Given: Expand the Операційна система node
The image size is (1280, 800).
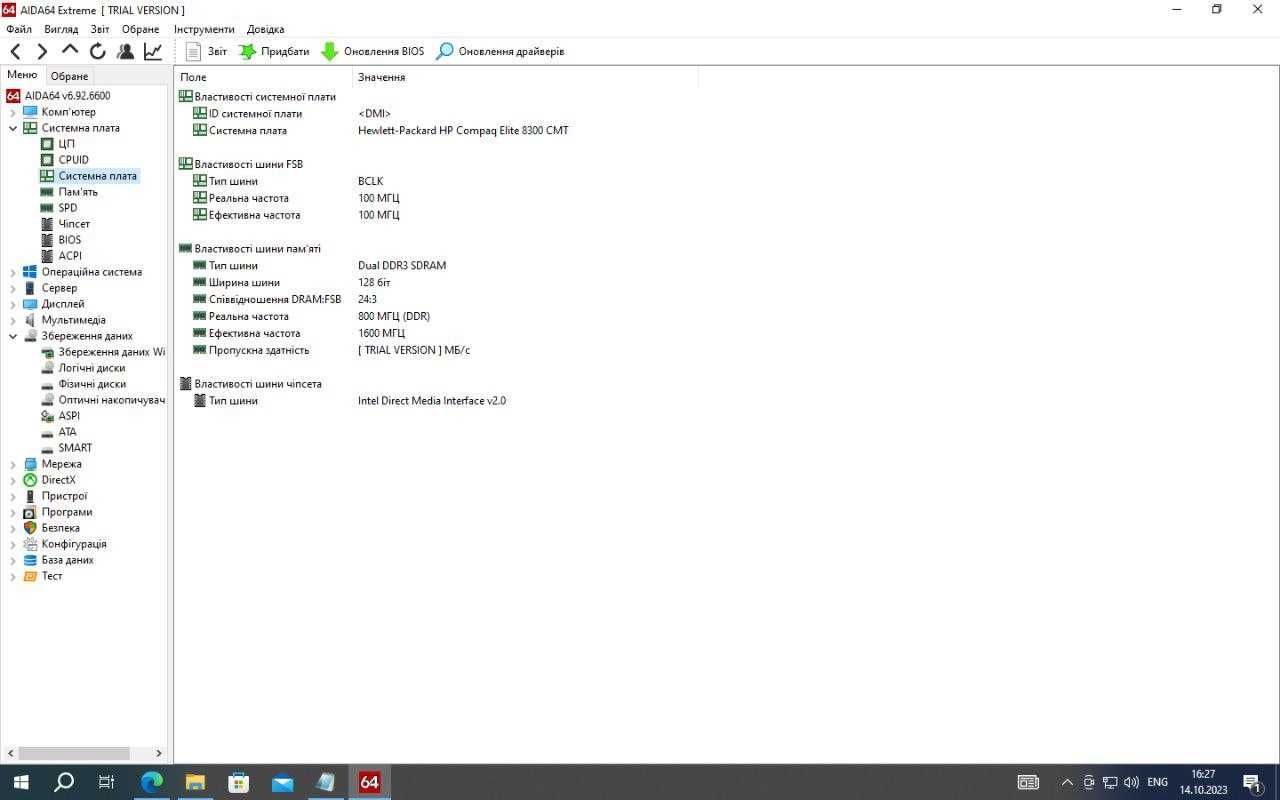Looking at the screenshot, I should coord(13,272).
